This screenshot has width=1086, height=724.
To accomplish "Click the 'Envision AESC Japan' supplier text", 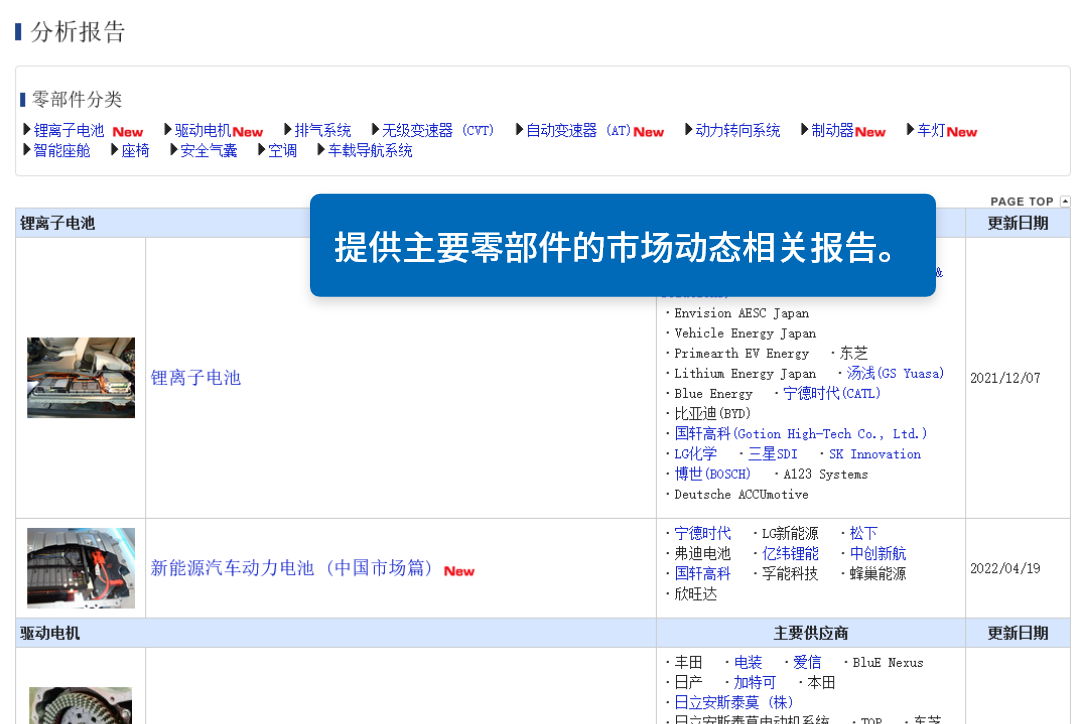I will (742, 313).
